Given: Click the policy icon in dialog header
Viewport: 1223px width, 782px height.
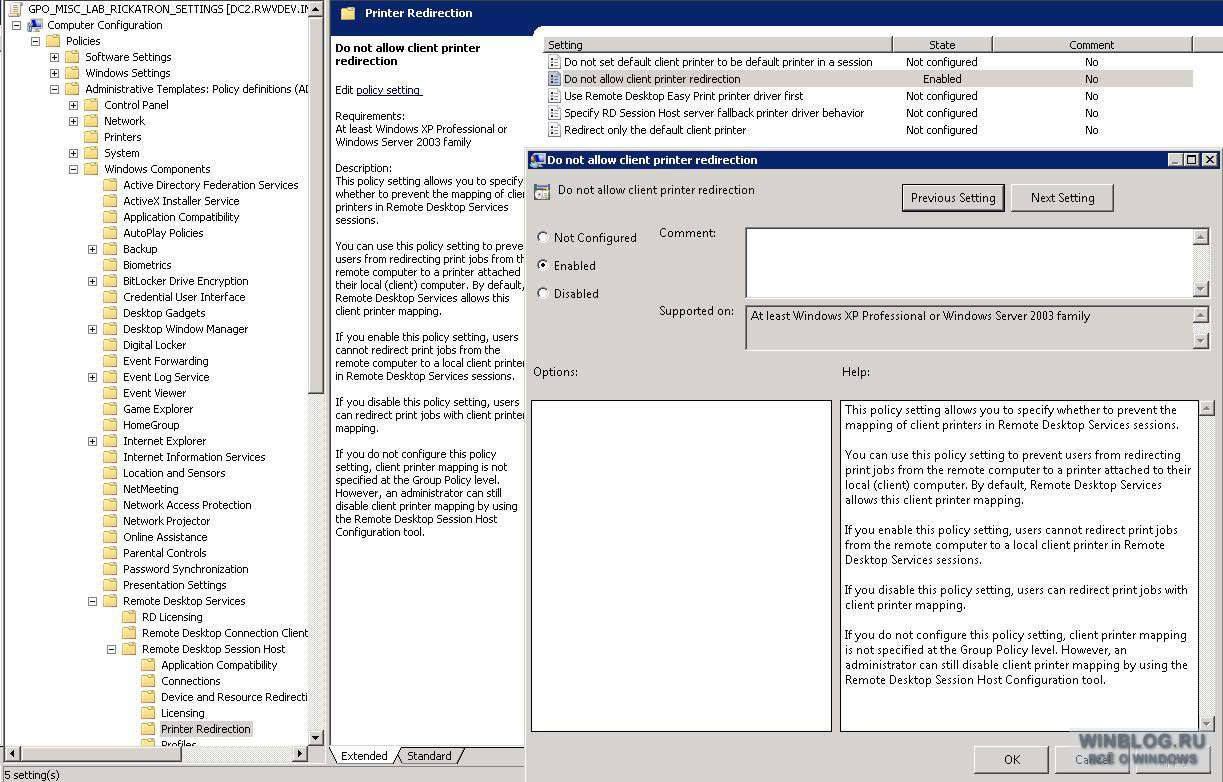Looking at the screenshot, I should (541, 191).
